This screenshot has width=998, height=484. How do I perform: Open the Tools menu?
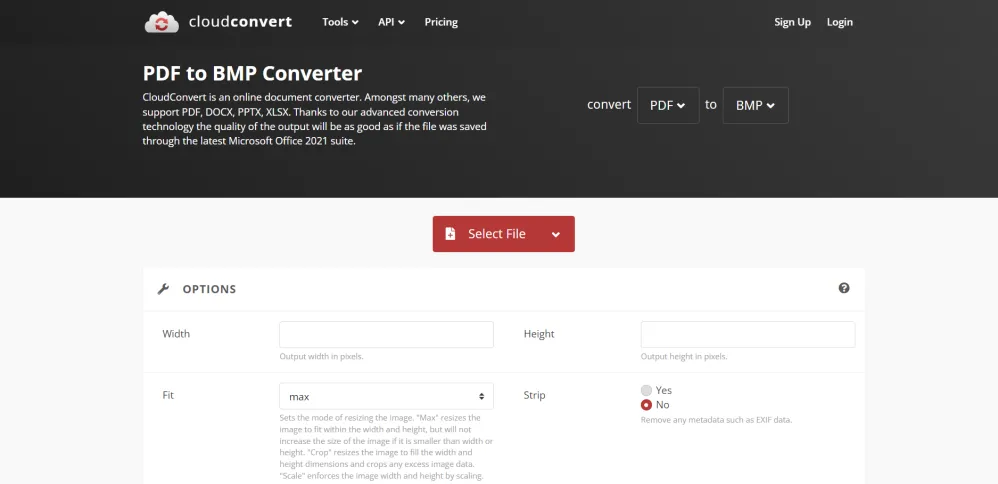click(x=341, y=22)
